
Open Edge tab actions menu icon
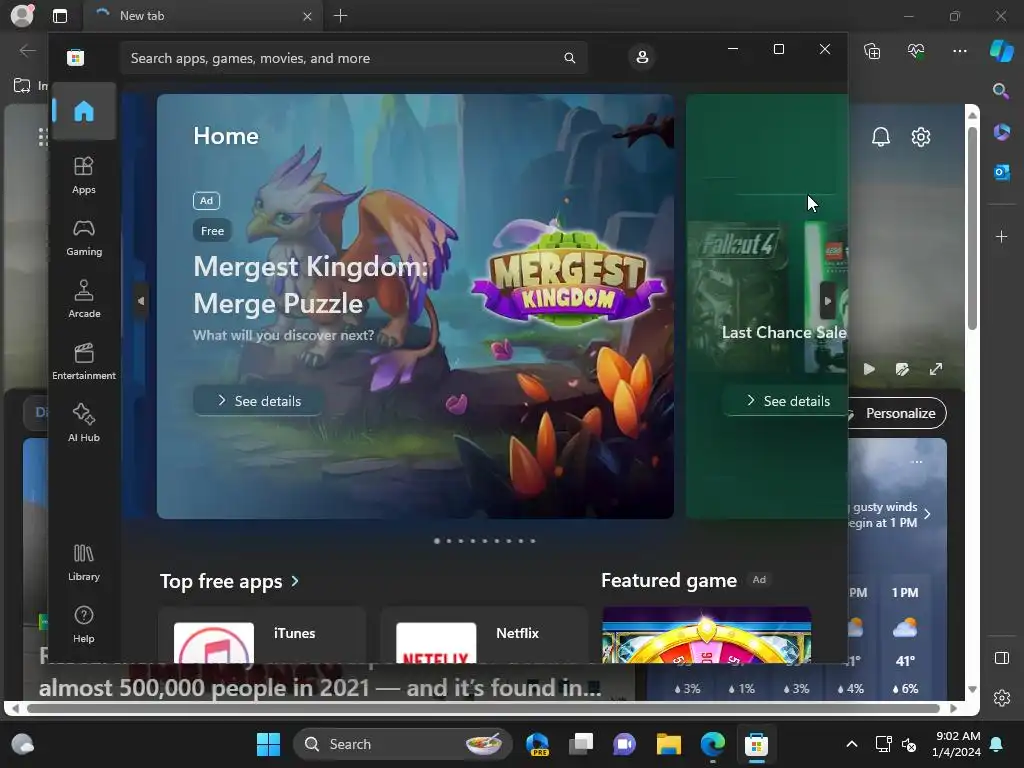(60, 16)
